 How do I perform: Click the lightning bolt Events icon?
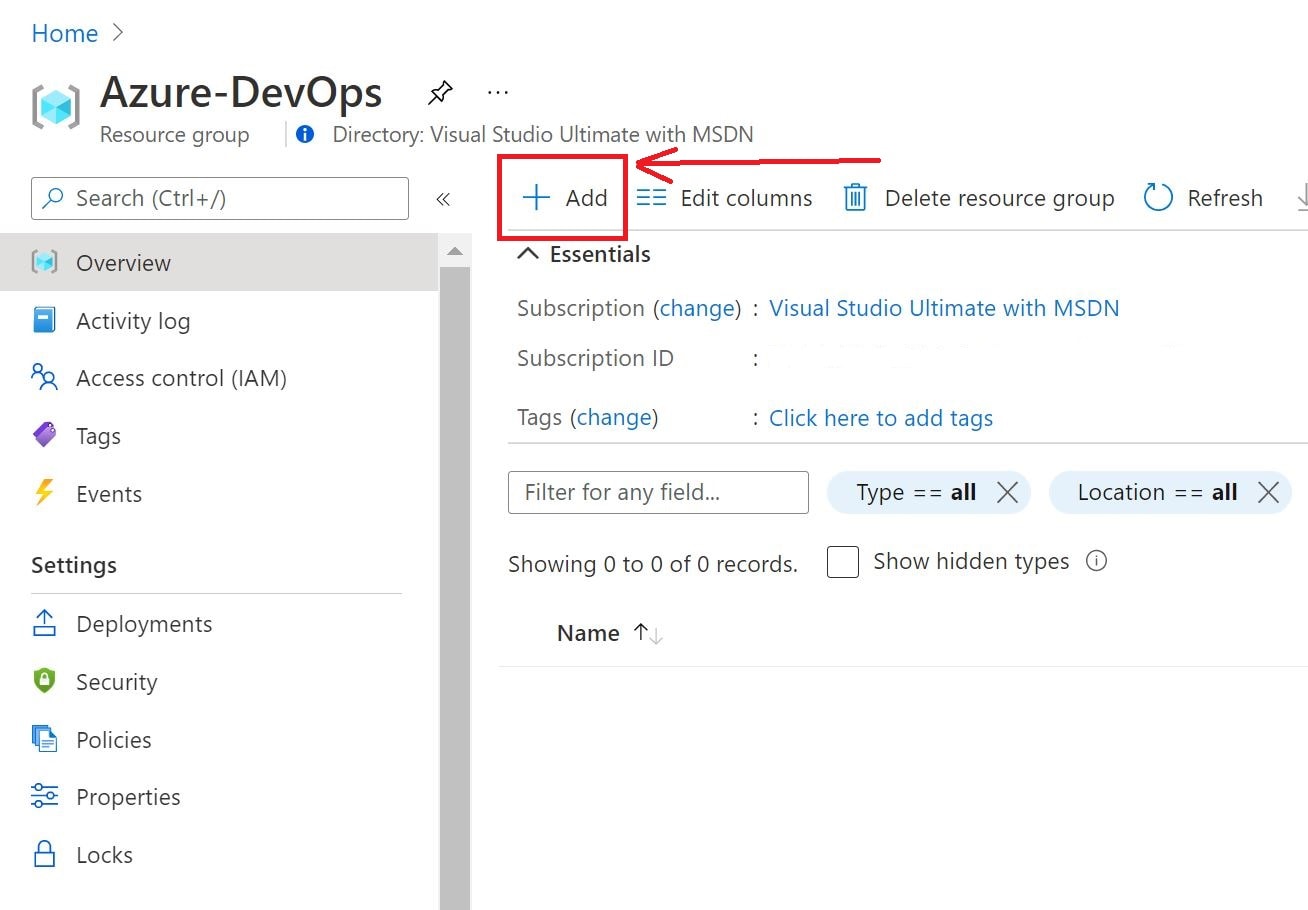click(x=44, y=493)
